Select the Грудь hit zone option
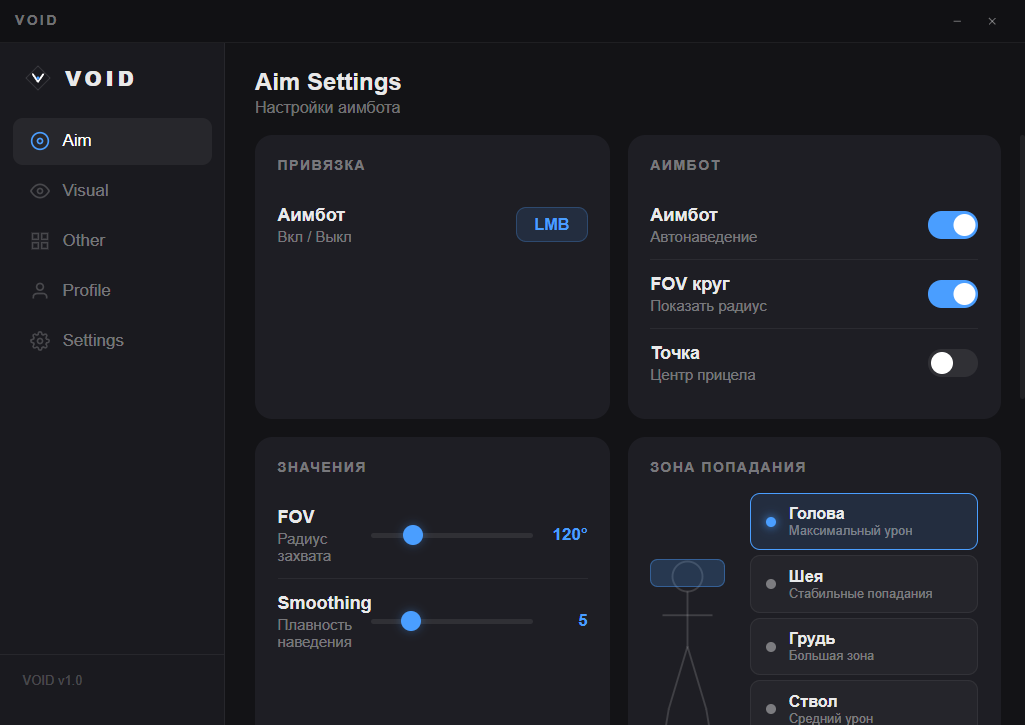This screenshot has height=725, width=1025. coord(864,647)
